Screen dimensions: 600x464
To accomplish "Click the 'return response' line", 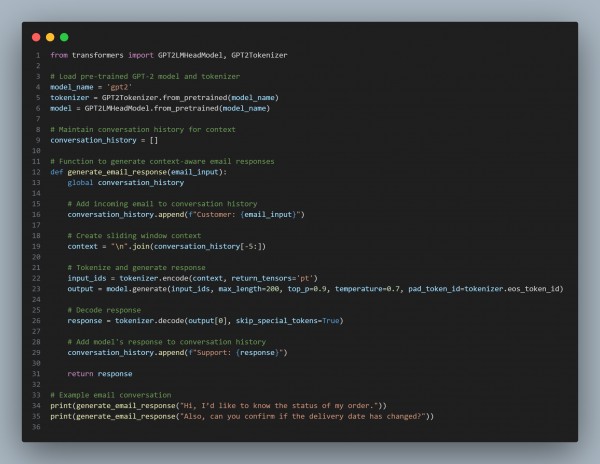I will coord(100,374).
